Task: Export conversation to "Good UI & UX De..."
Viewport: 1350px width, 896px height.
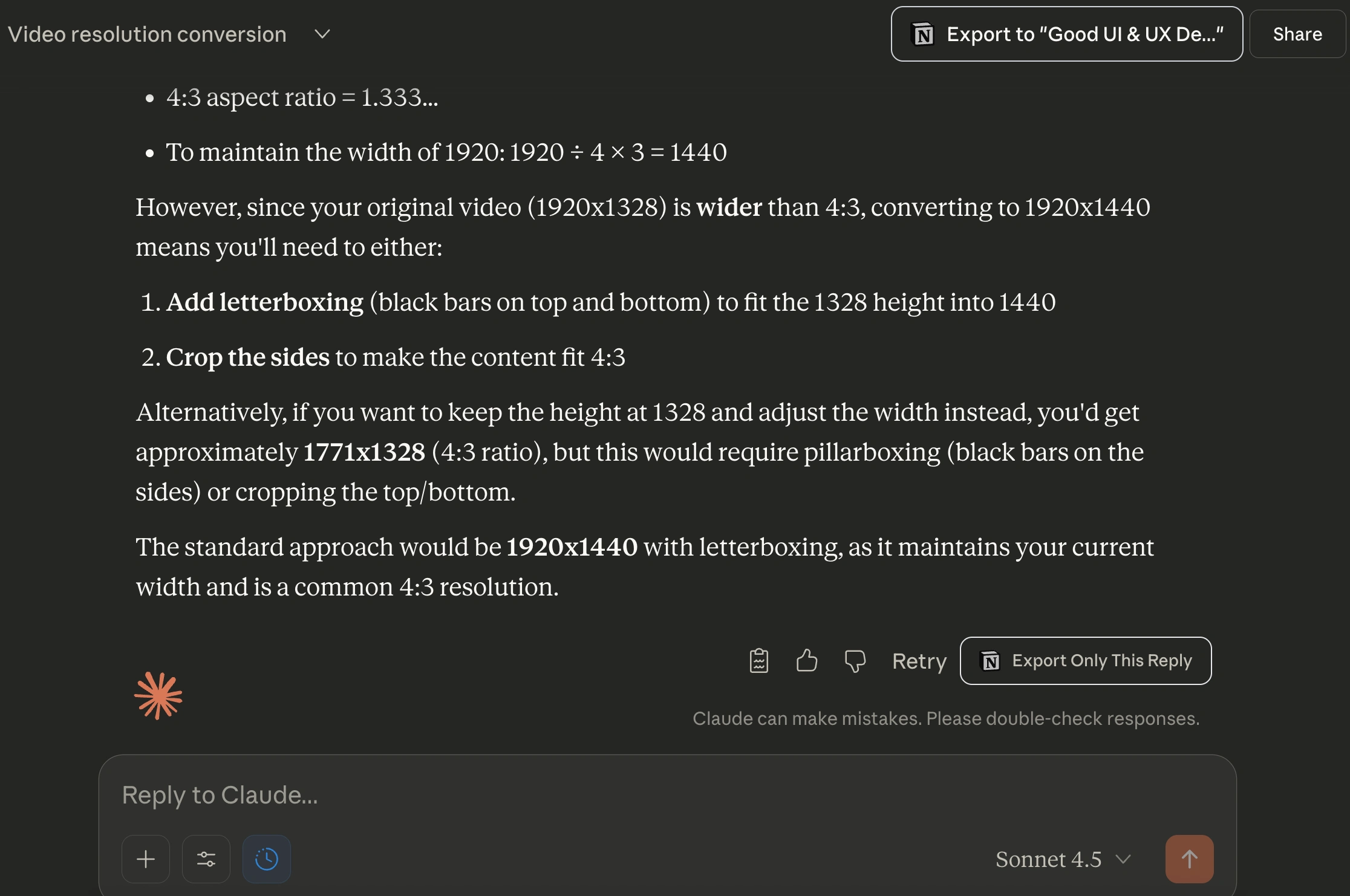Action: click(x=1066, y=34)
